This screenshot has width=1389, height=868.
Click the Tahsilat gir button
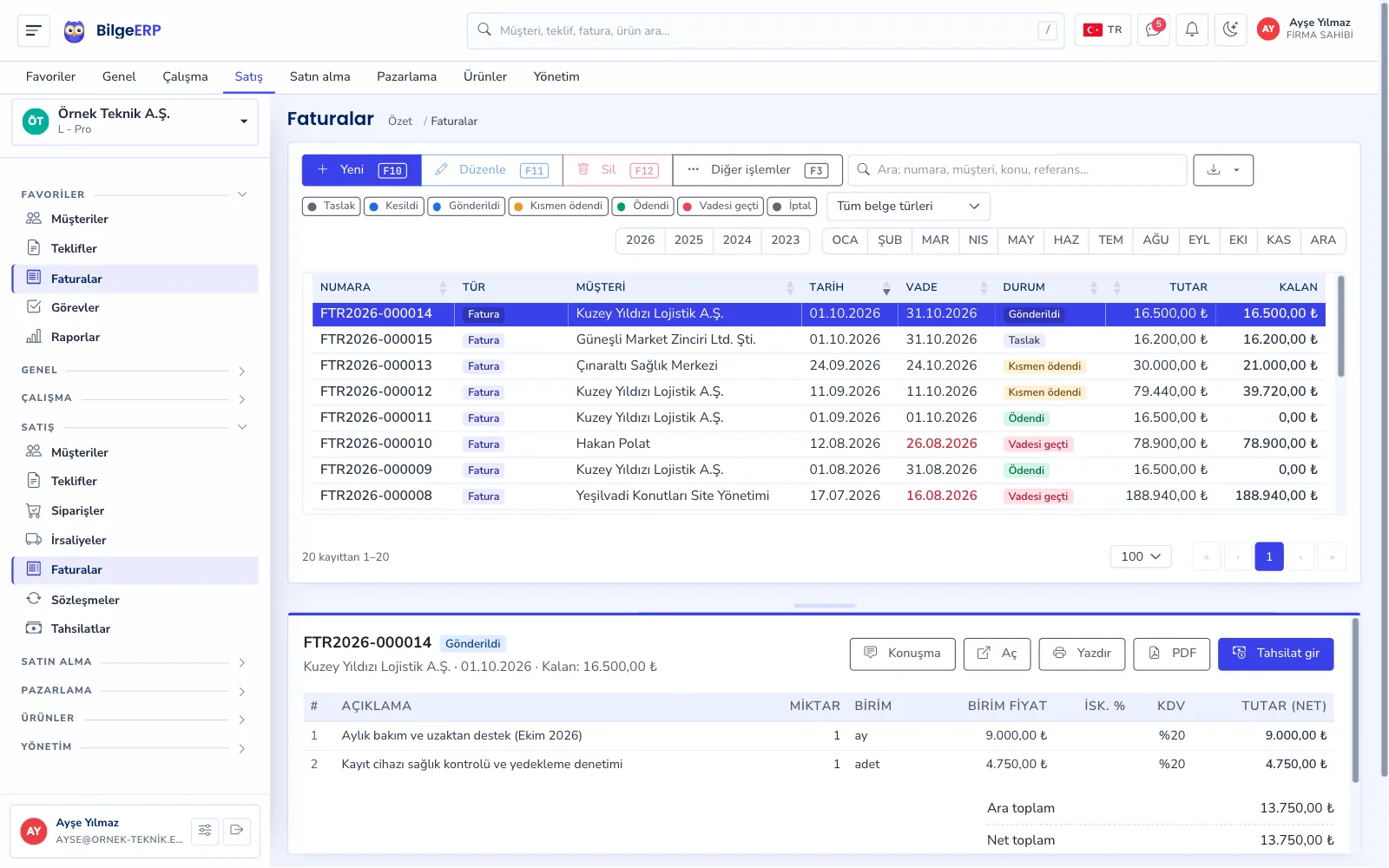tap(1275, 654)
